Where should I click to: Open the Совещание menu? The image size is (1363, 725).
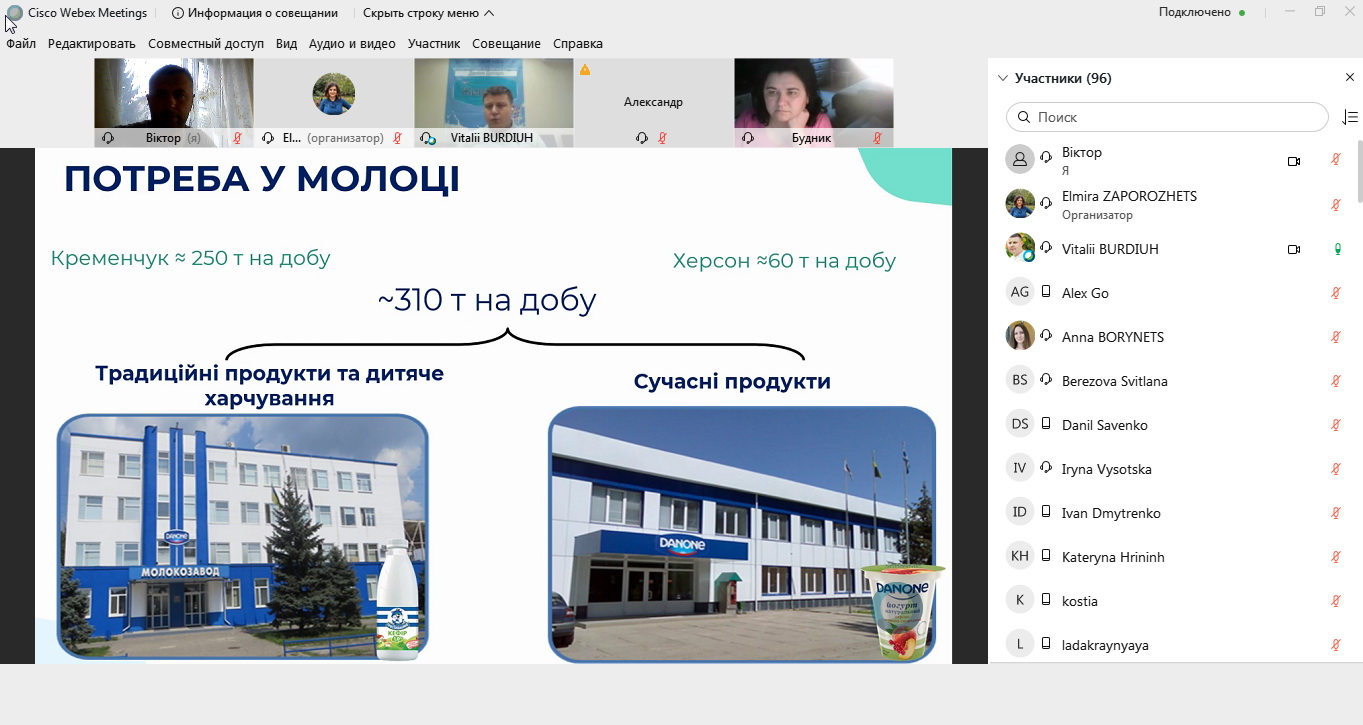[x=506, y=44]
